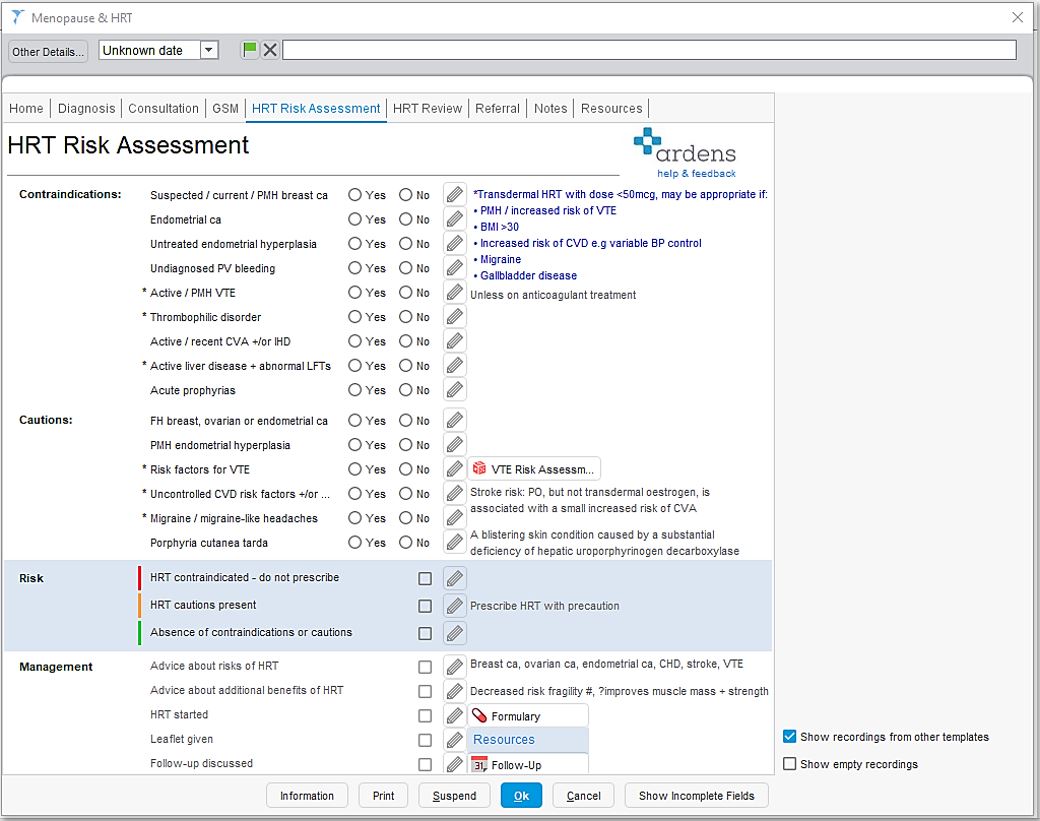Viewport: 1040px width, 821px height.
Task: Confirm with the Ok button
Action: tap(521, 796)
